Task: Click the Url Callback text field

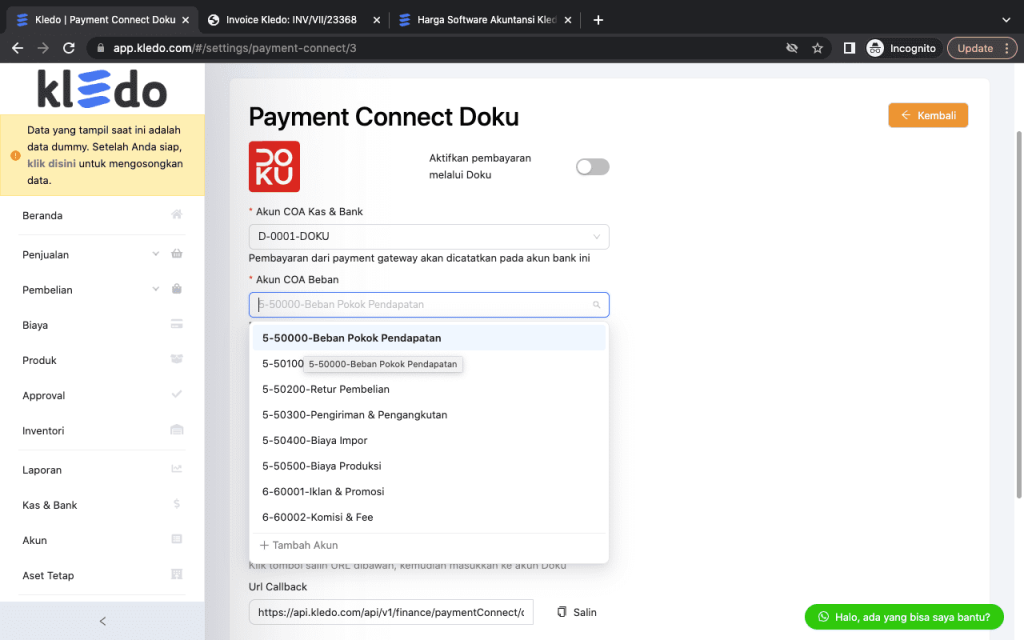Action: (x=391, y=612)
